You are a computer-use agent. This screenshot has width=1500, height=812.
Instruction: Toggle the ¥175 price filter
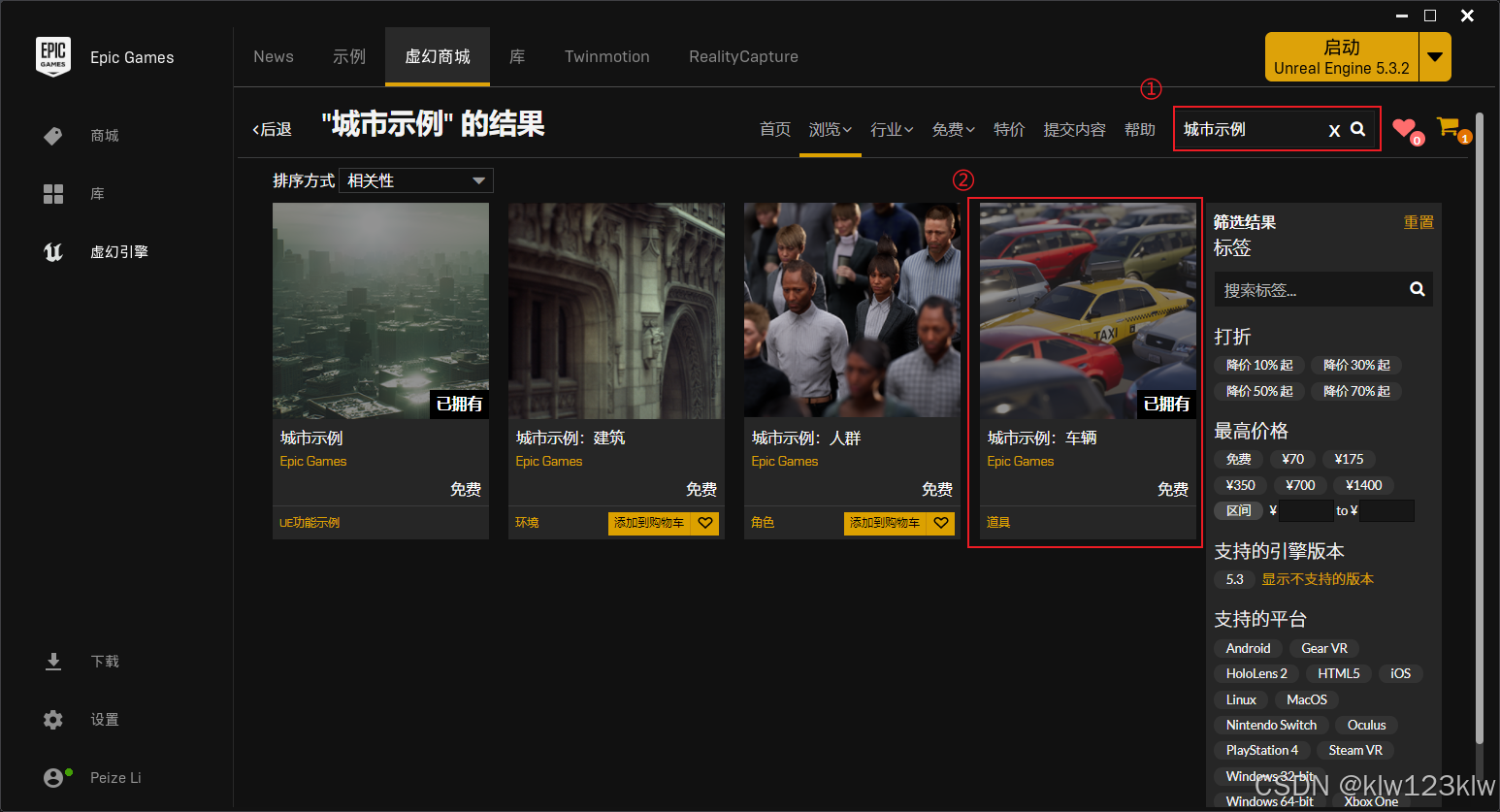point(1349,459)
